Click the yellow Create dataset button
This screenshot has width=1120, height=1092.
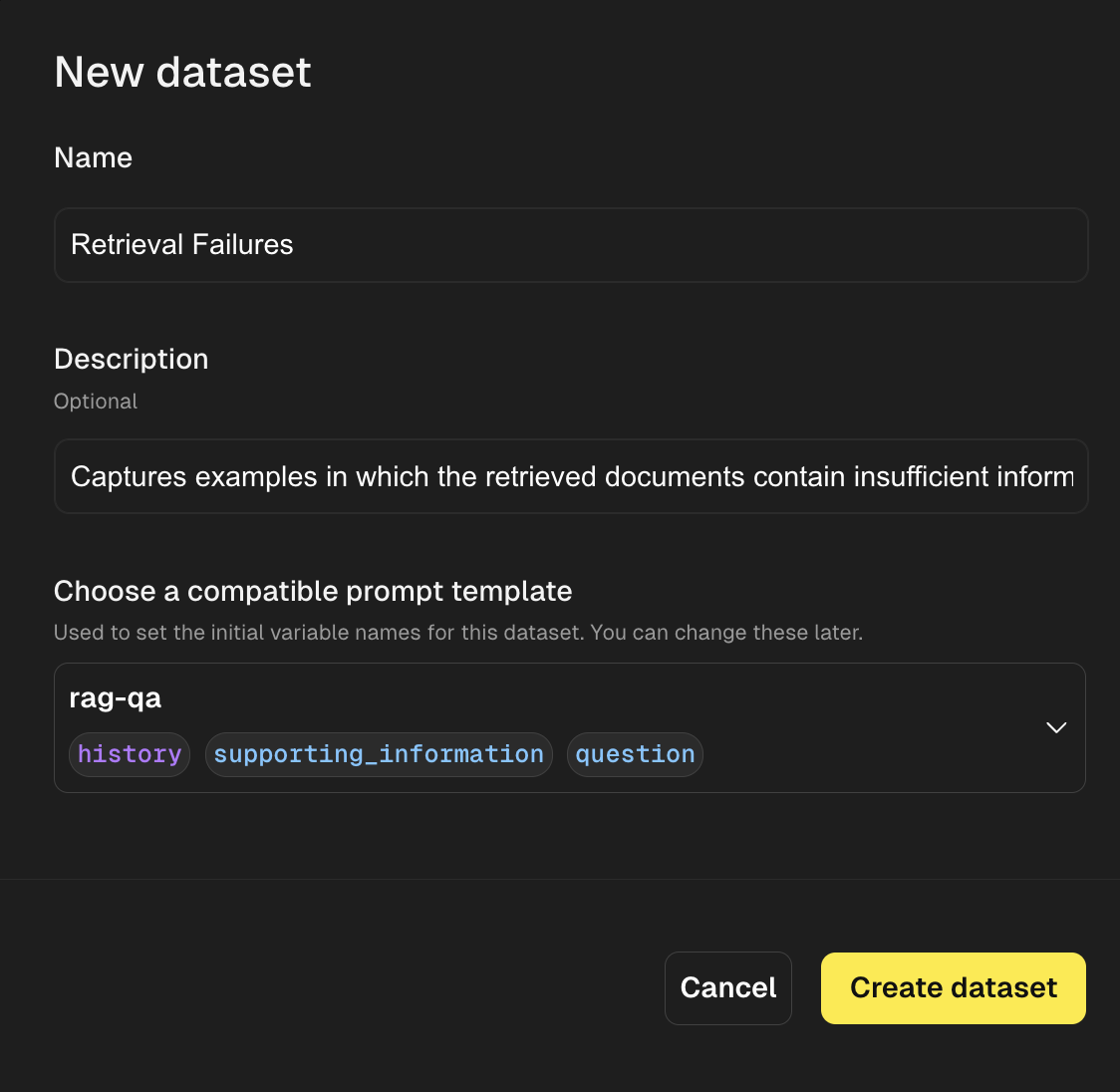pos(953,987)
